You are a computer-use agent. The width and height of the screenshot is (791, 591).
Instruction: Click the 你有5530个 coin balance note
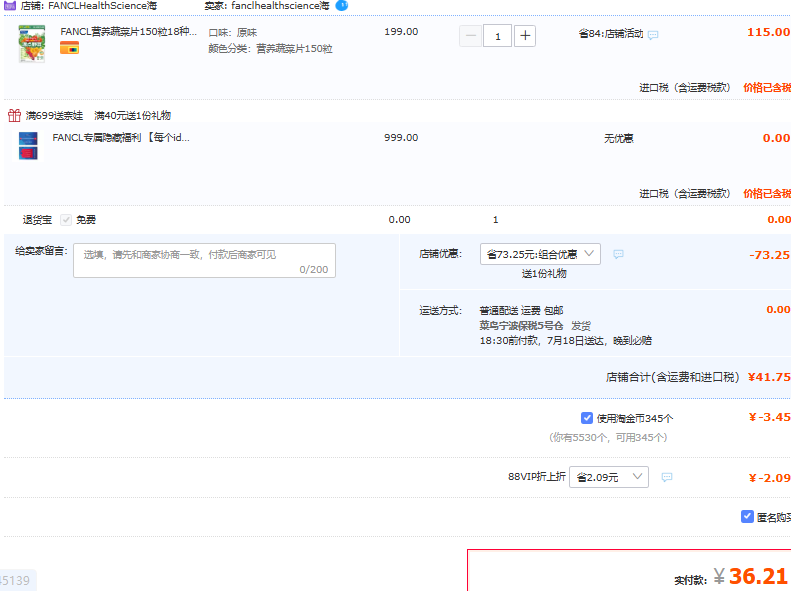[x=608, y=438]
